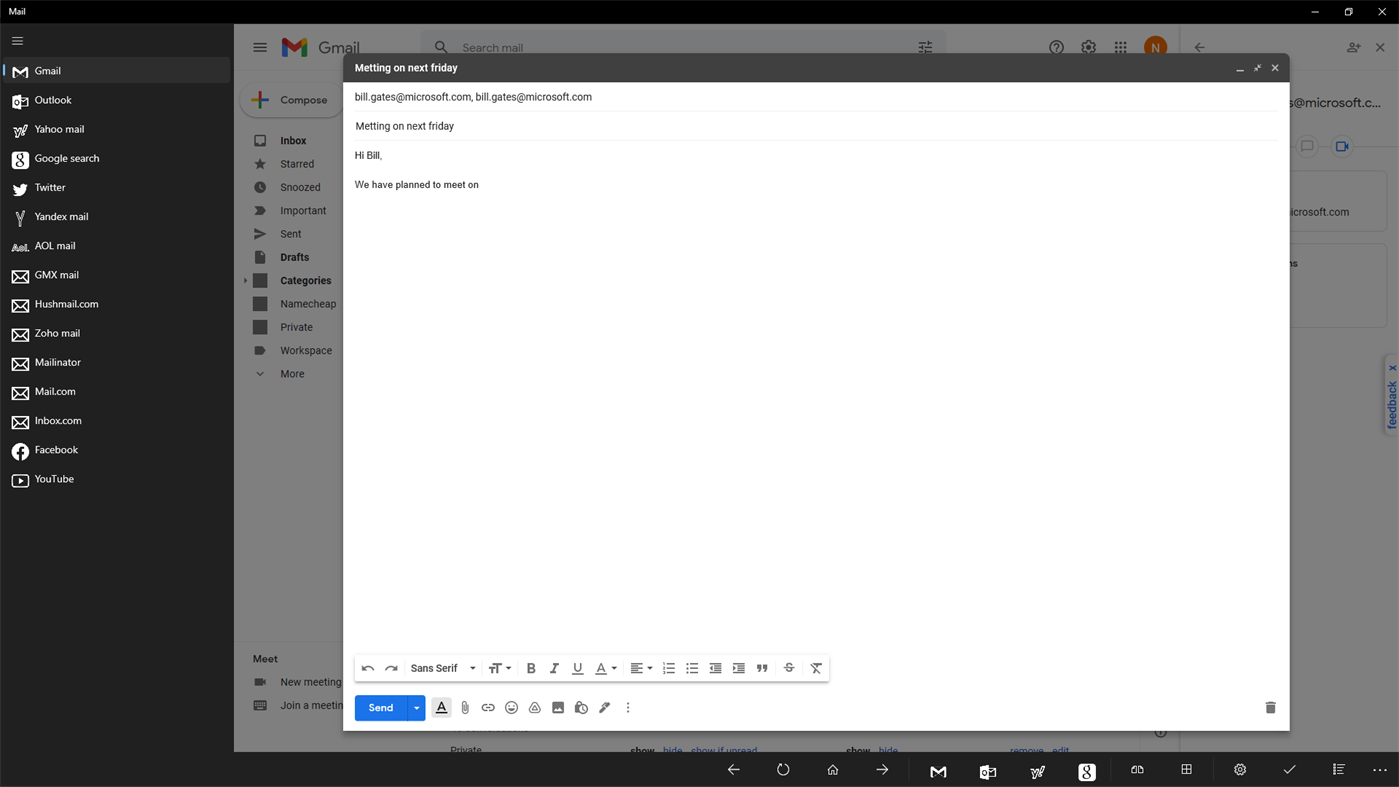Send the email to Bill
The width and height of the screenshot is (1399, 787).
tap(380, 707)
